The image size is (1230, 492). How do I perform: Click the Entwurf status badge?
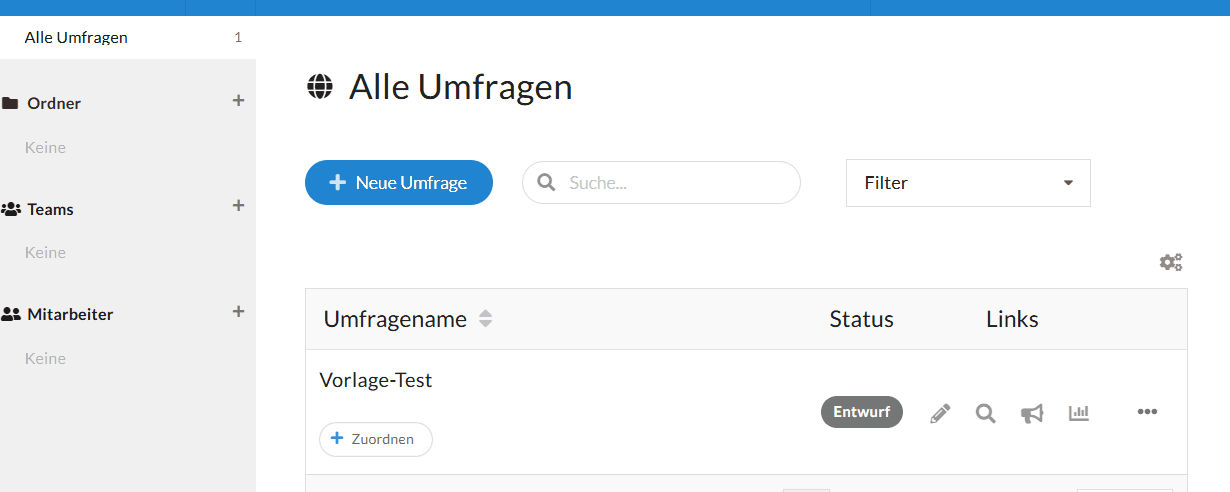862,412
